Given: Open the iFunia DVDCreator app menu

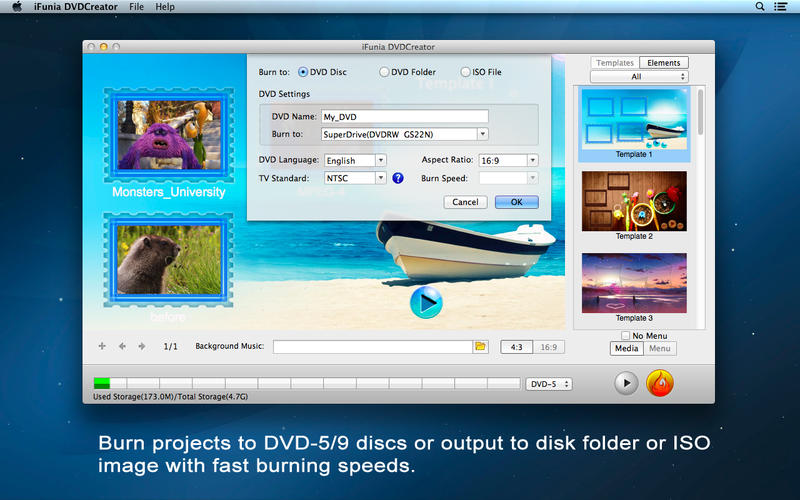Looking at the screenshot, I should click(x=76, y=7).
